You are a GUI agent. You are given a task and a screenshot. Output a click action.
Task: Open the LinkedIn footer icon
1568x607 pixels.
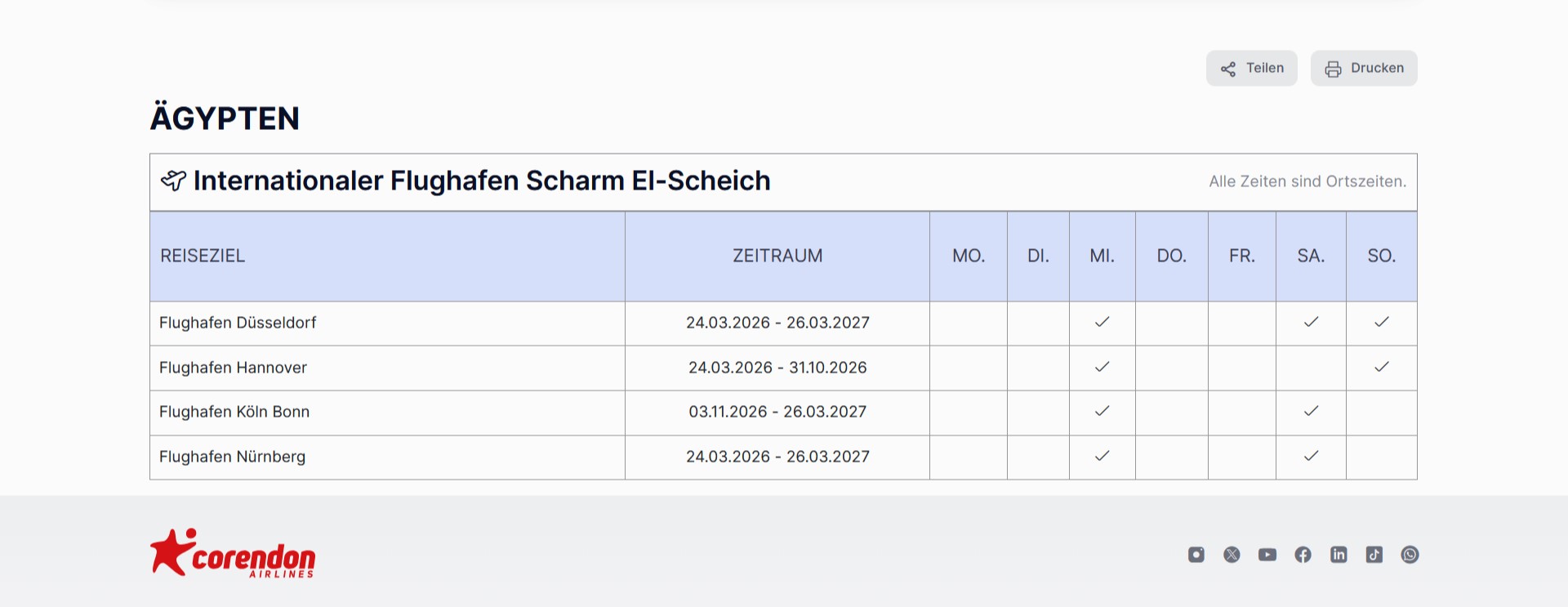click(x=1339, y=555)
